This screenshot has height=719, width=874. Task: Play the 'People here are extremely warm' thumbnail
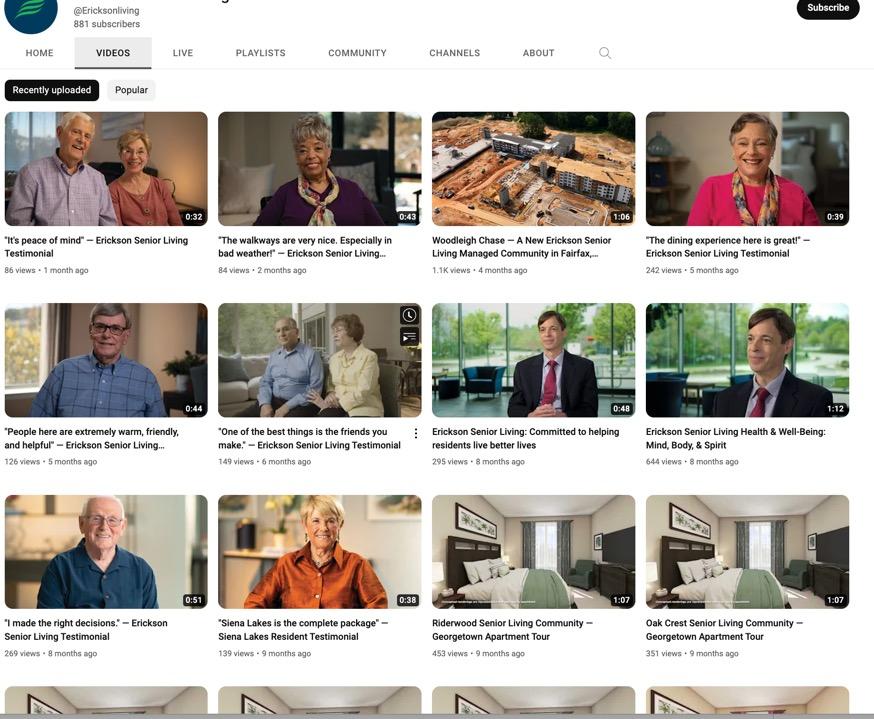(x=106, y=360)
